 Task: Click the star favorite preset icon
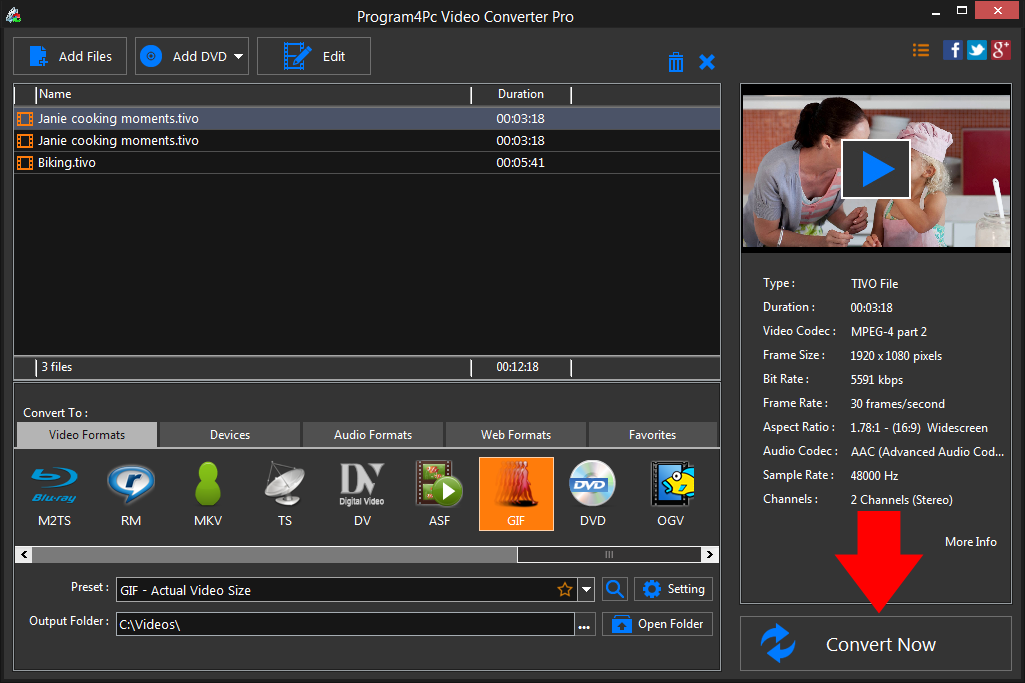pos(565,590)
